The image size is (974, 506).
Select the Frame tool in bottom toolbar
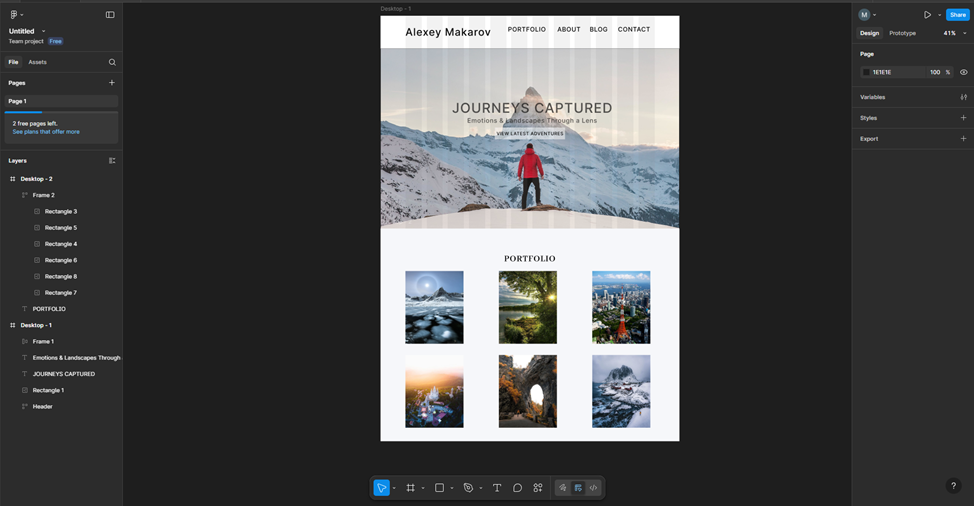(x=410, y=488)
